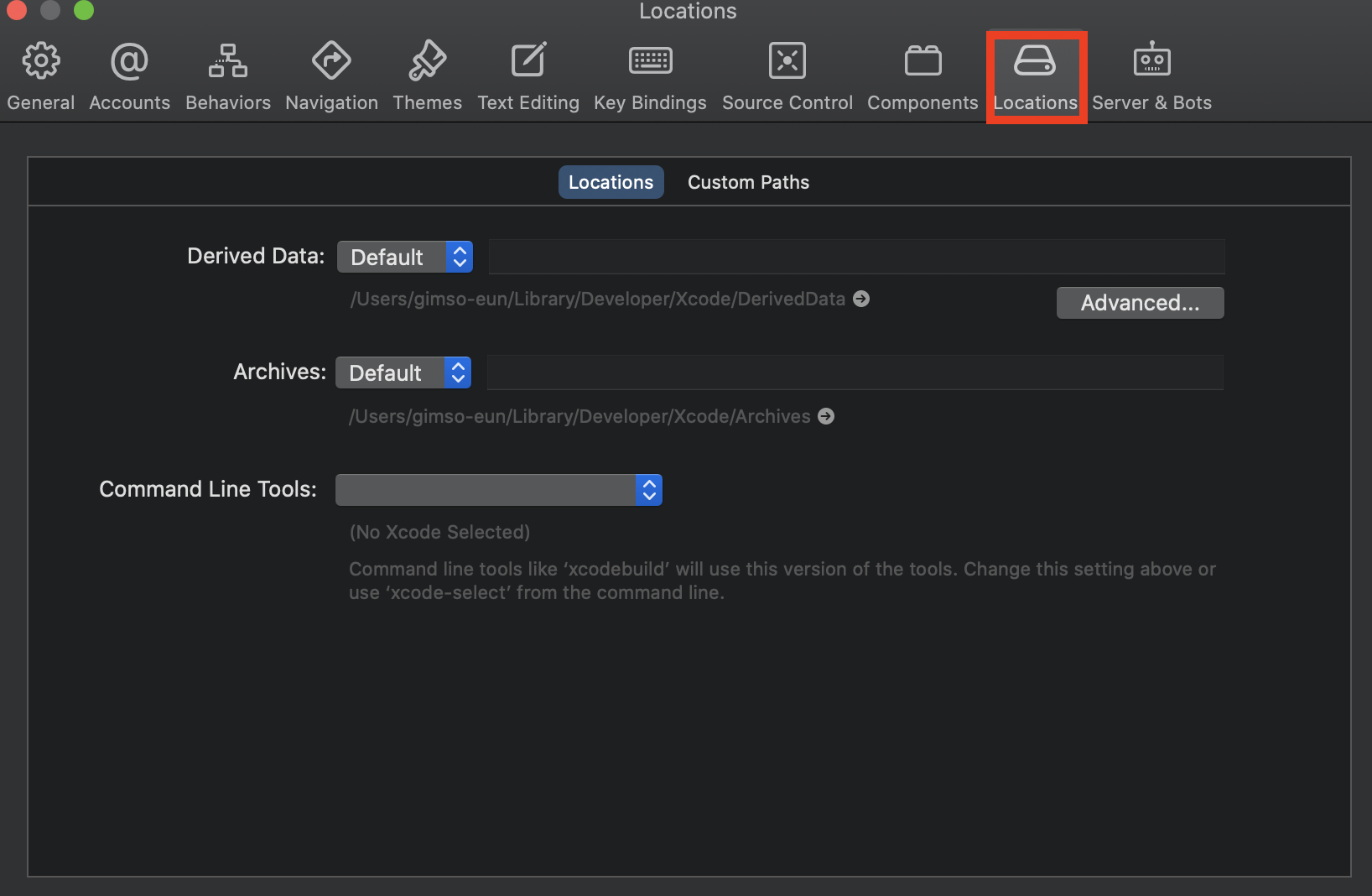
Task: Open the Behaviors preferences icon
Action: click(x=228, y=60)
